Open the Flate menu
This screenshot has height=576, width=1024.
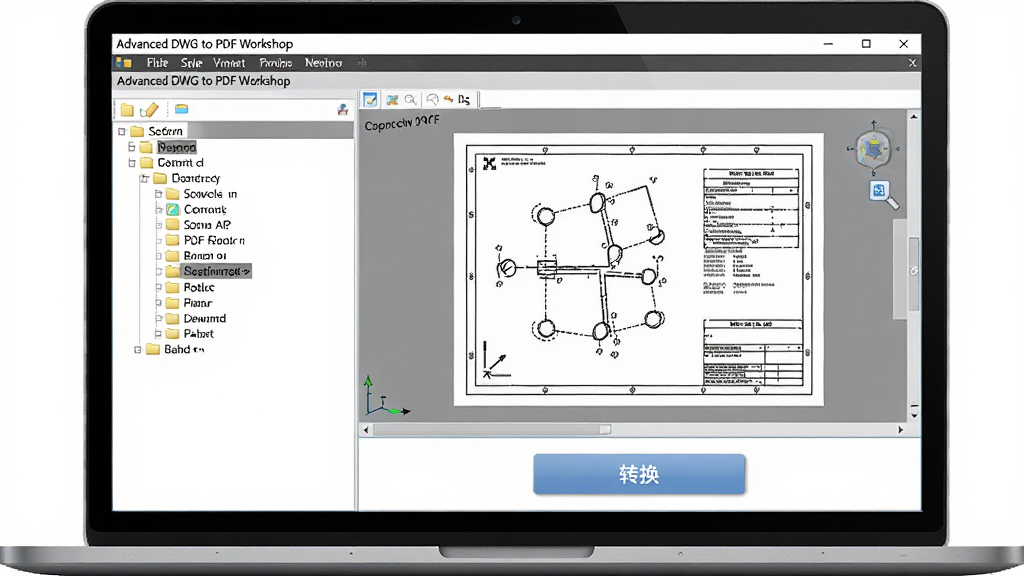coord(157,63)
